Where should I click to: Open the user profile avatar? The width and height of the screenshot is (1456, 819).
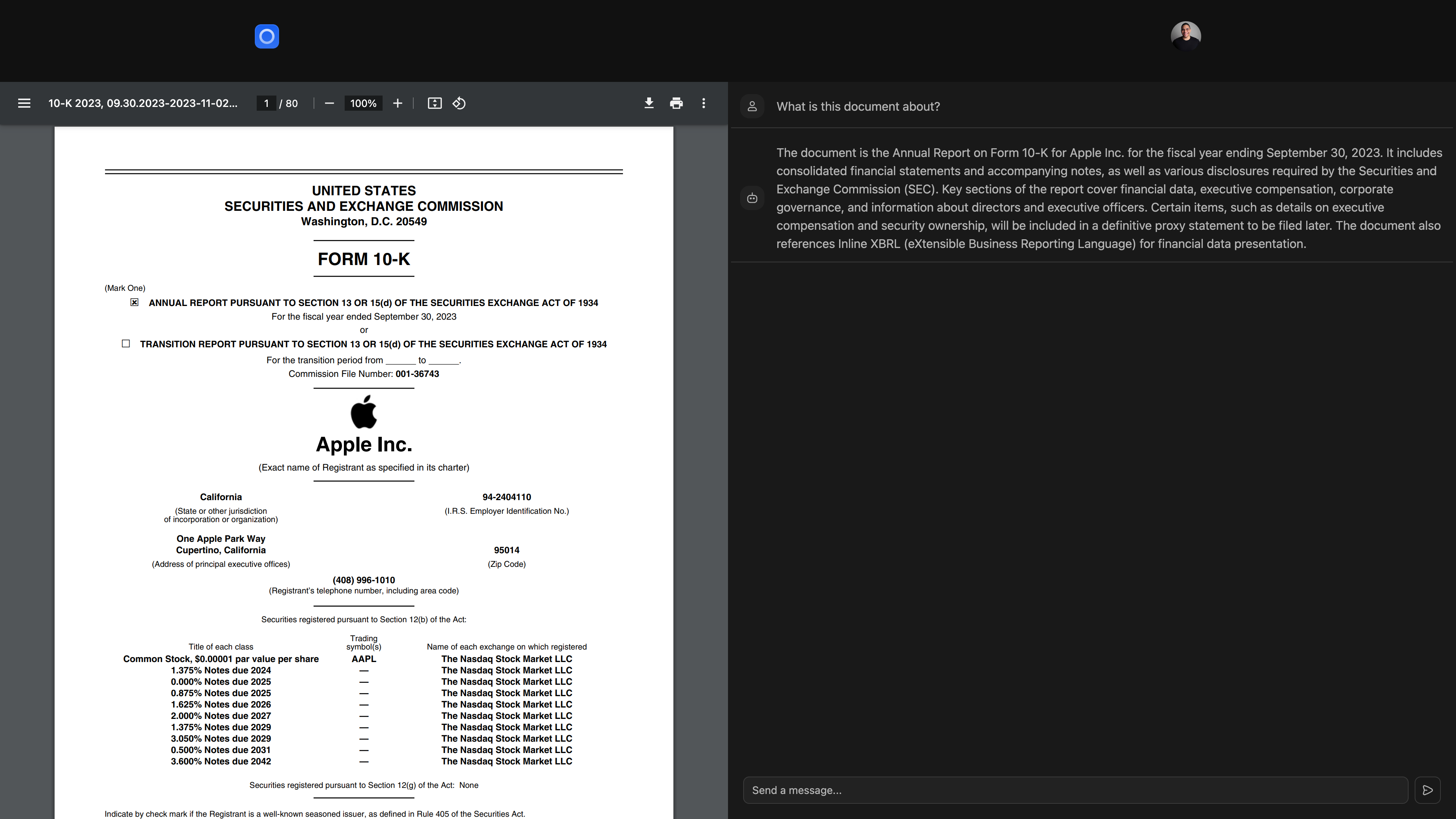[1185, 36]
